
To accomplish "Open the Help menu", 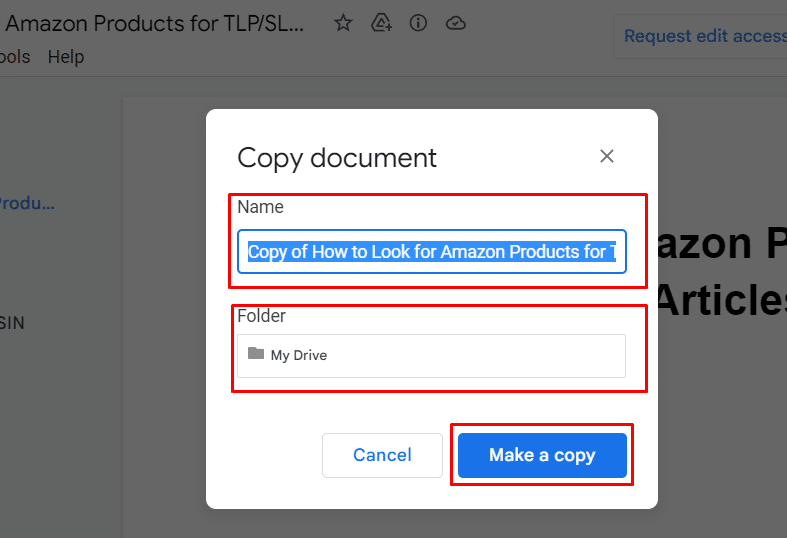I will pos(66,57).
